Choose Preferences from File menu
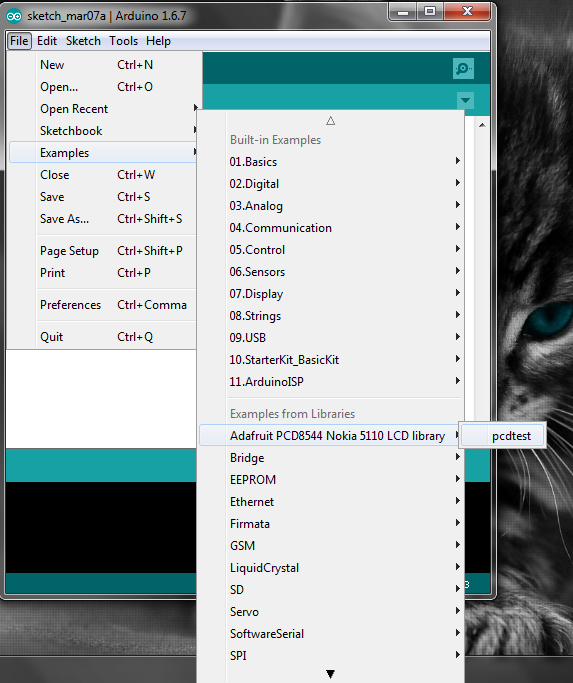 click(x=103, y=304)
